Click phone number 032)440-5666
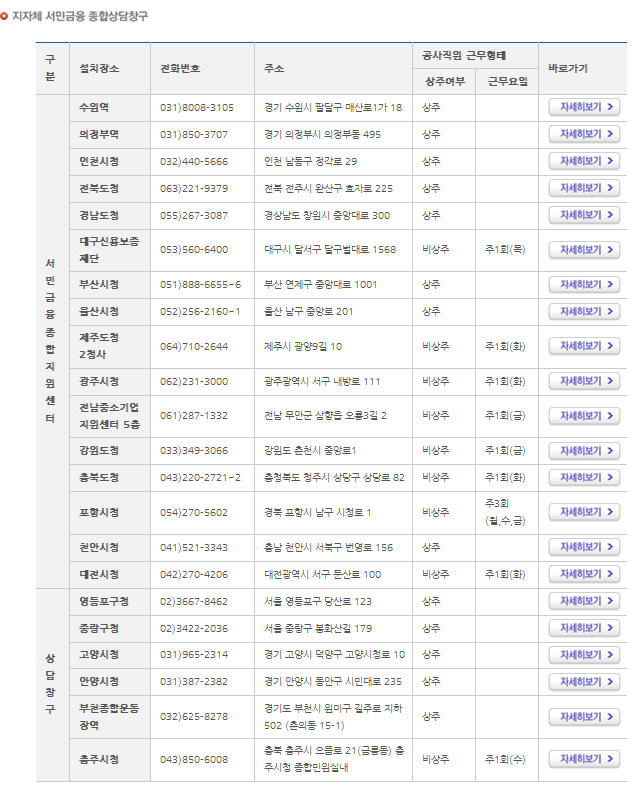Image resolution: width=636 pixels, height=787 pixels. coord(194,162)
